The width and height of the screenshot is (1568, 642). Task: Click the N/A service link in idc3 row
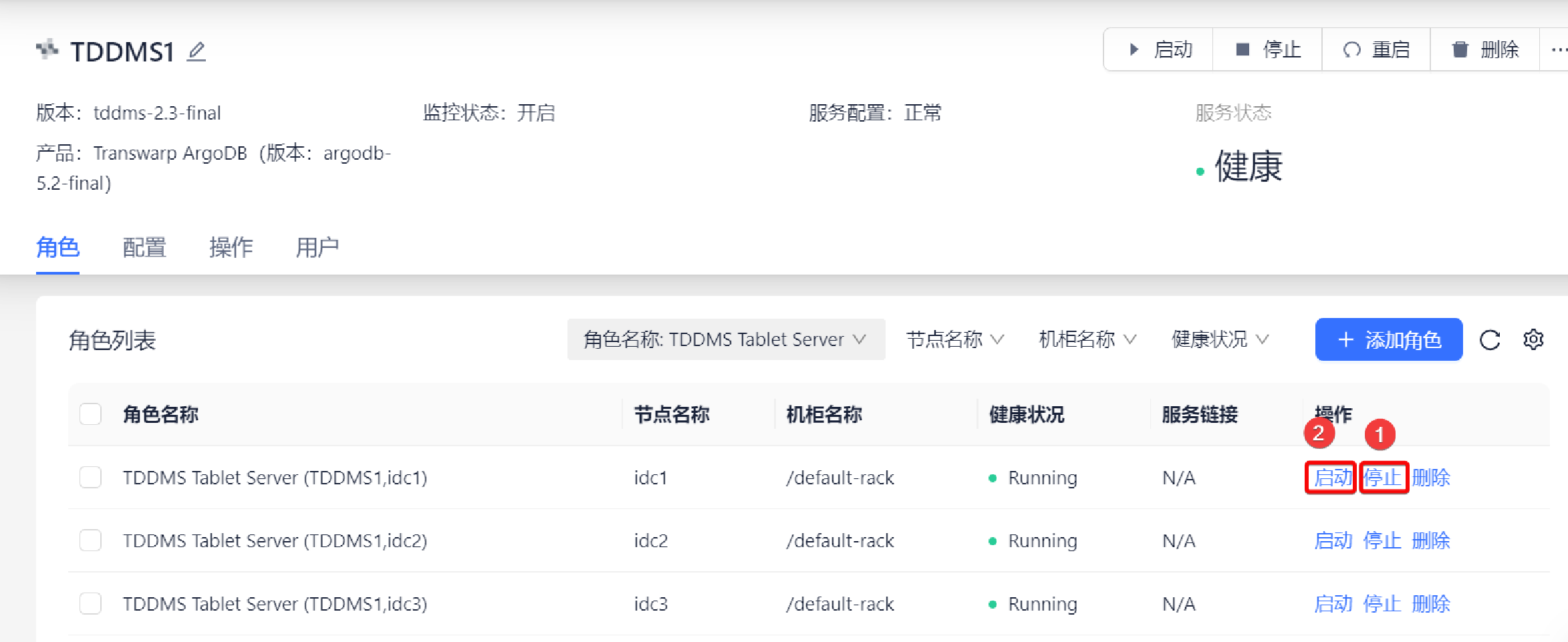[1178, 604]
